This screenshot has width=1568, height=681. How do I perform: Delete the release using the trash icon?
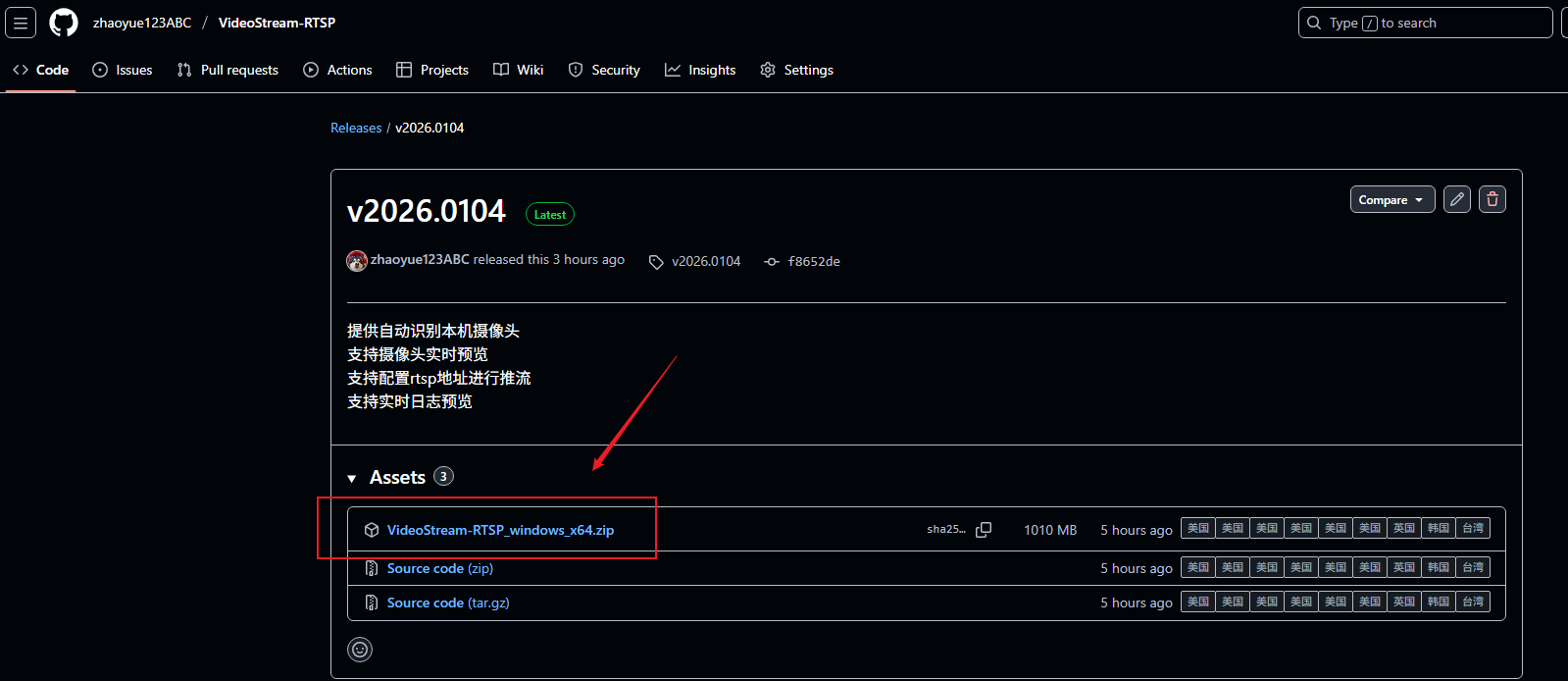(x=1492, y=199)
